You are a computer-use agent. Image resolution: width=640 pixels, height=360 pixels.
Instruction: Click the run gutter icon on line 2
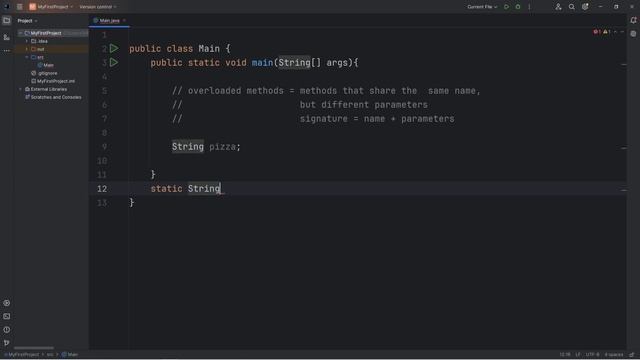[x=114, y=49]
